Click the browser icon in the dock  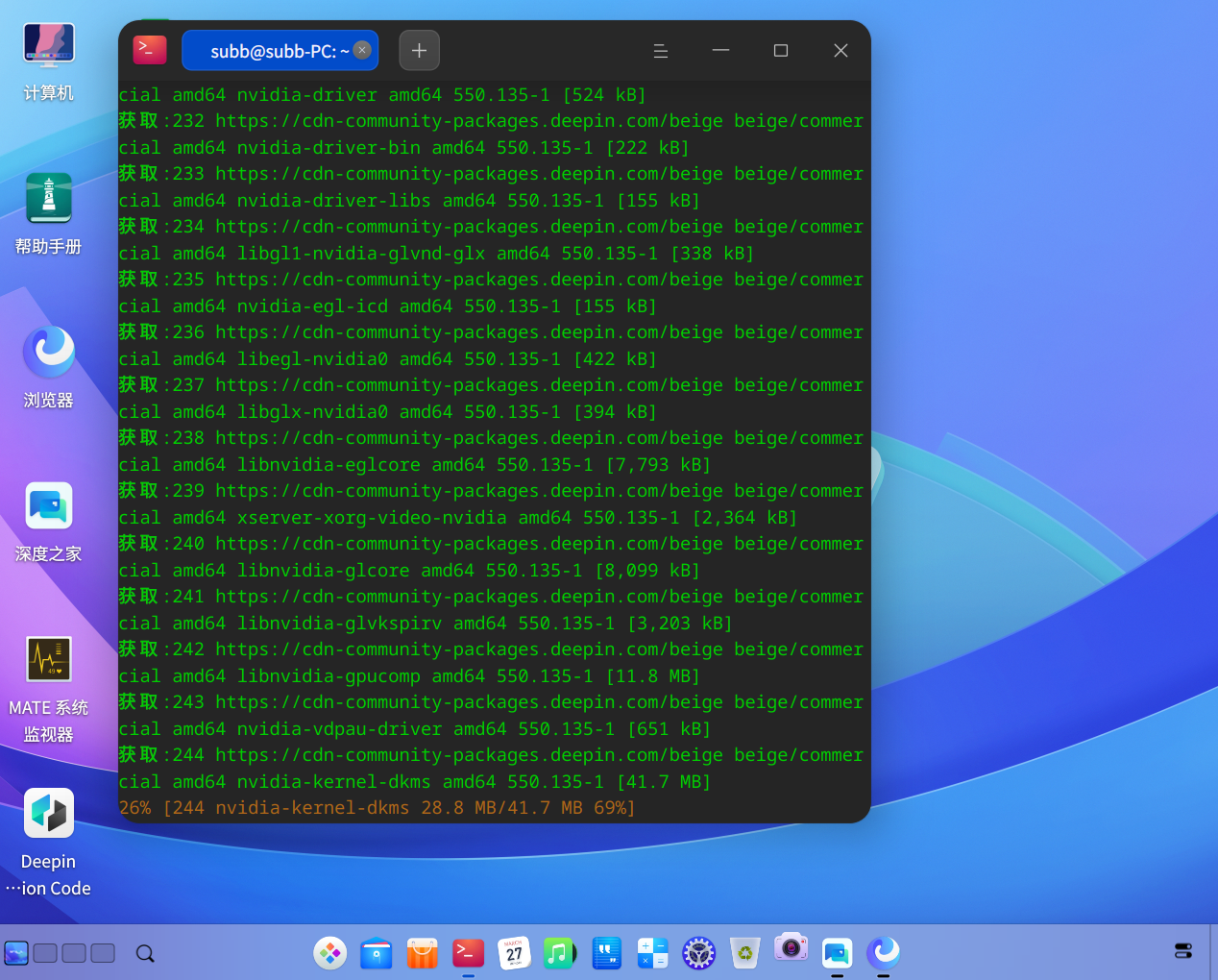click(884, 953)
